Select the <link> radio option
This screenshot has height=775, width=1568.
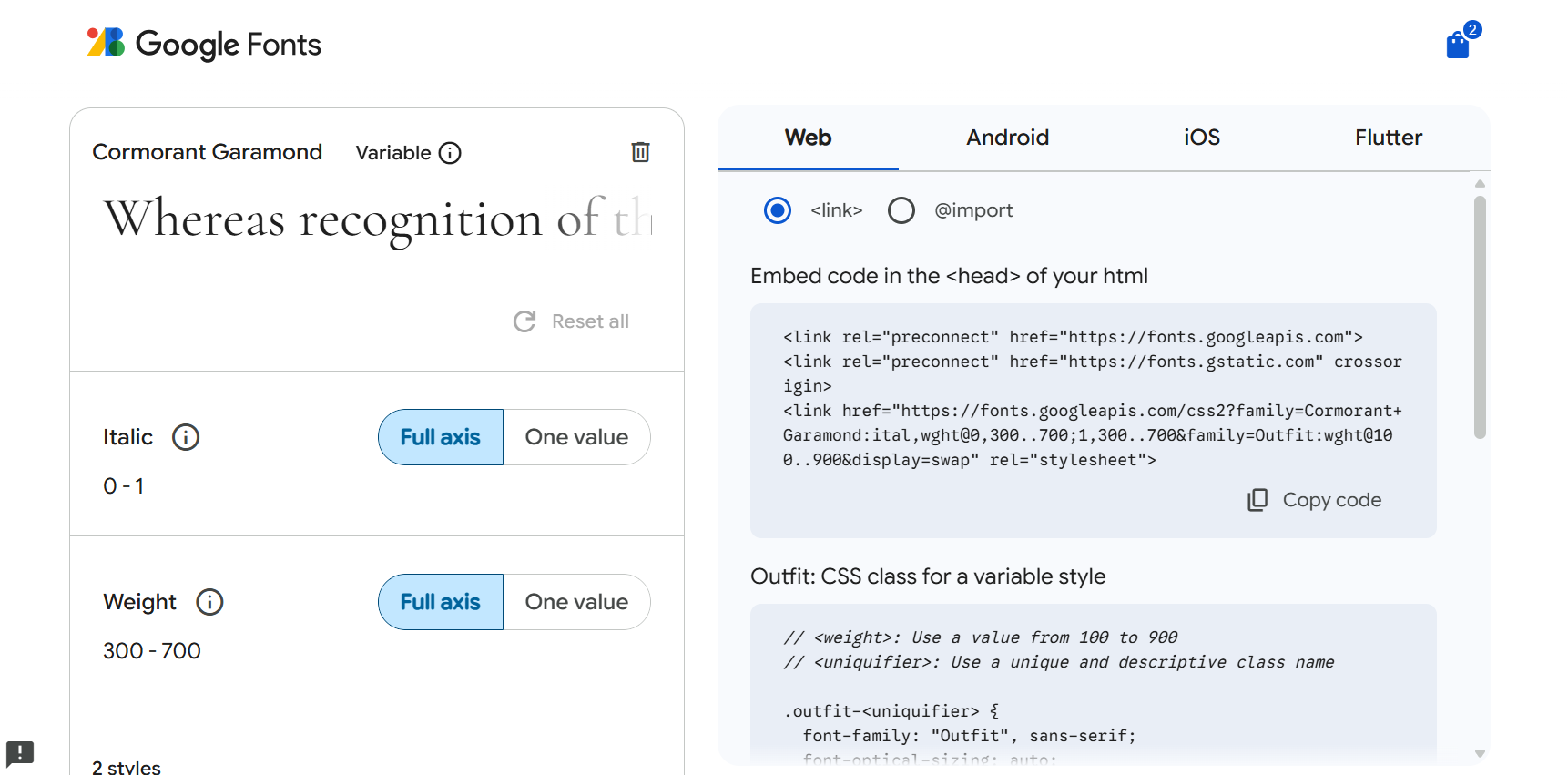[778, 210]
